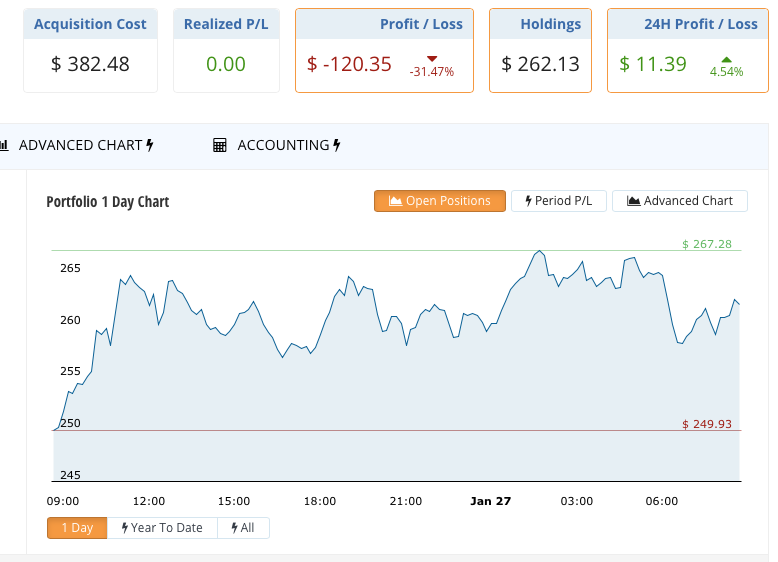Click lightning bolt next to Advanced Chart tab
Image resolution: width=778 pixels, height=562 pixels.
coord(150,145)
